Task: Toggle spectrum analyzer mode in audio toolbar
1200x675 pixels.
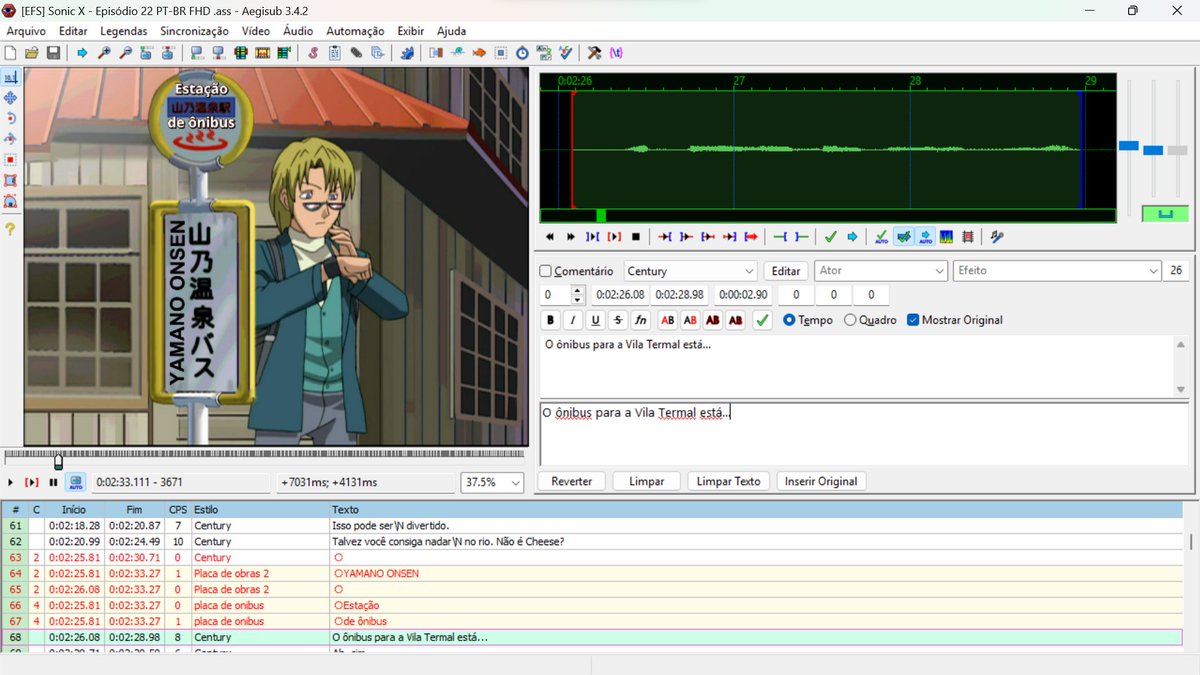Action: (947, 237)
